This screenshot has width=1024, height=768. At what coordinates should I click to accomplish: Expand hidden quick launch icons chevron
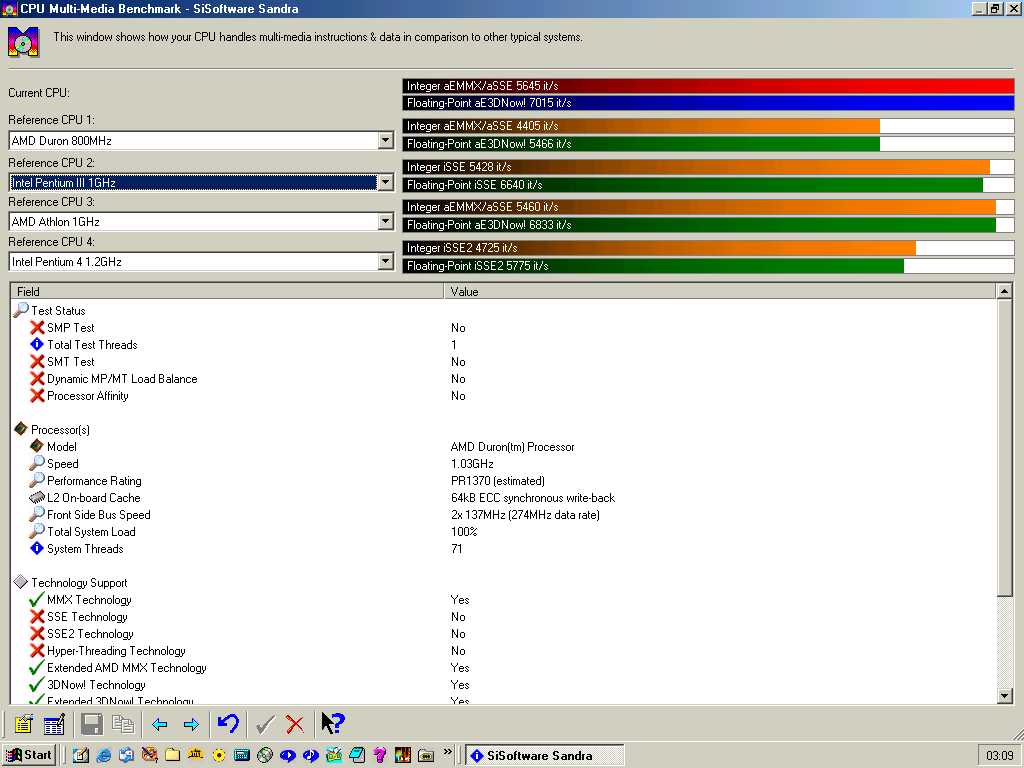click(x=447, y=752)
